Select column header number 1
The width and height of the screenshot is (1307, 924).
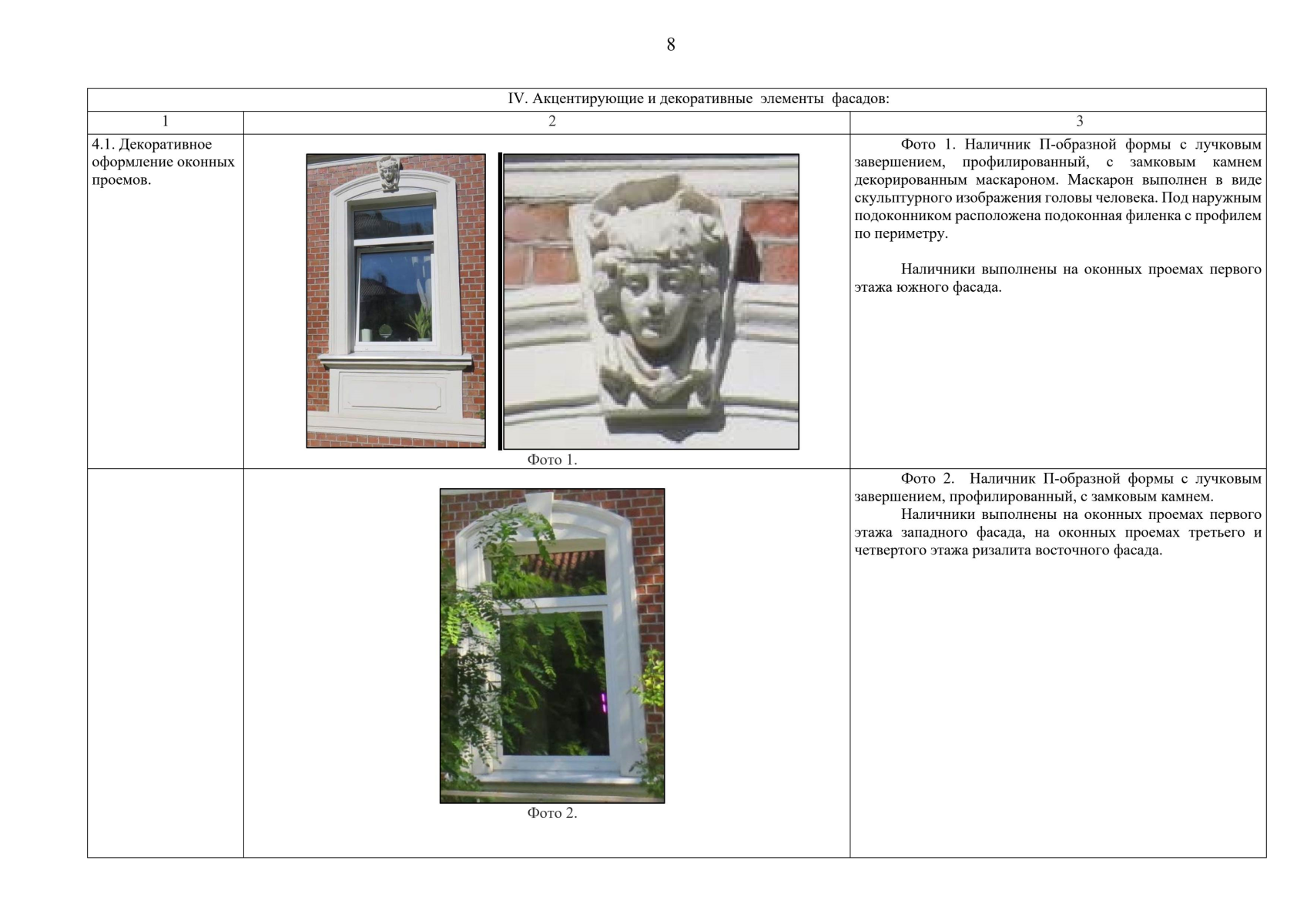(x=165, y=122)
